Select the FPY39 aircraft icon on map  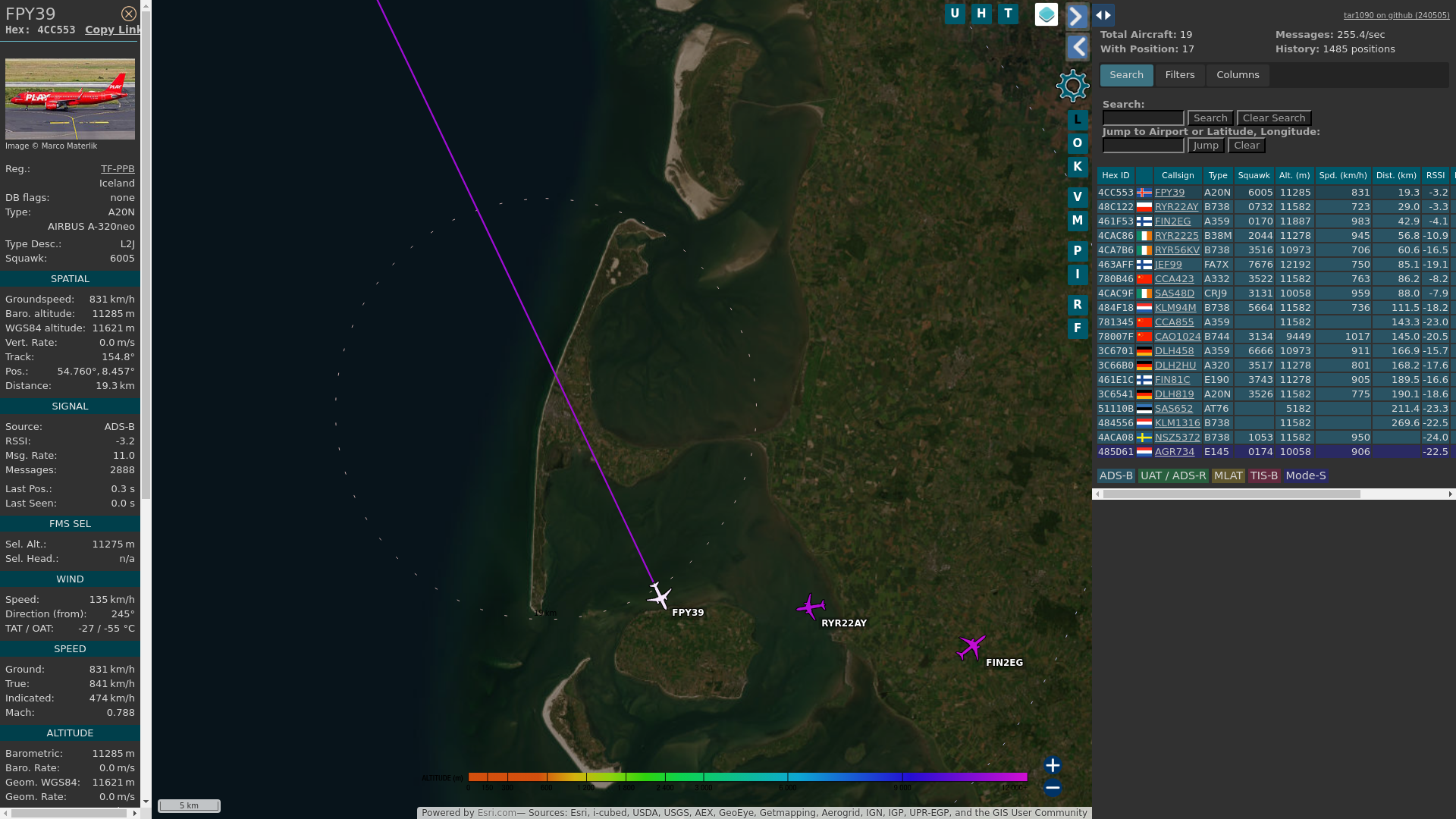(x=659, y=596)
